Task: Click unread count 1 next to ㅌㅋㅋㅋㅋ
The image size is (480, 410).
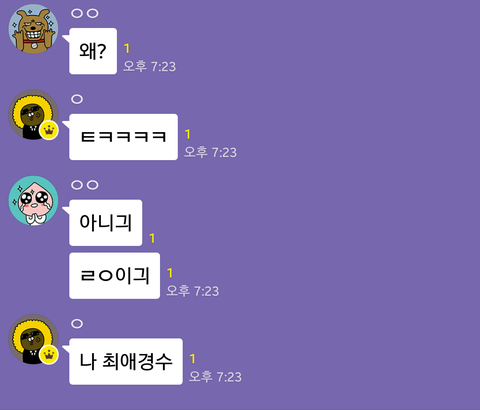Action: [x=188, y=134]
